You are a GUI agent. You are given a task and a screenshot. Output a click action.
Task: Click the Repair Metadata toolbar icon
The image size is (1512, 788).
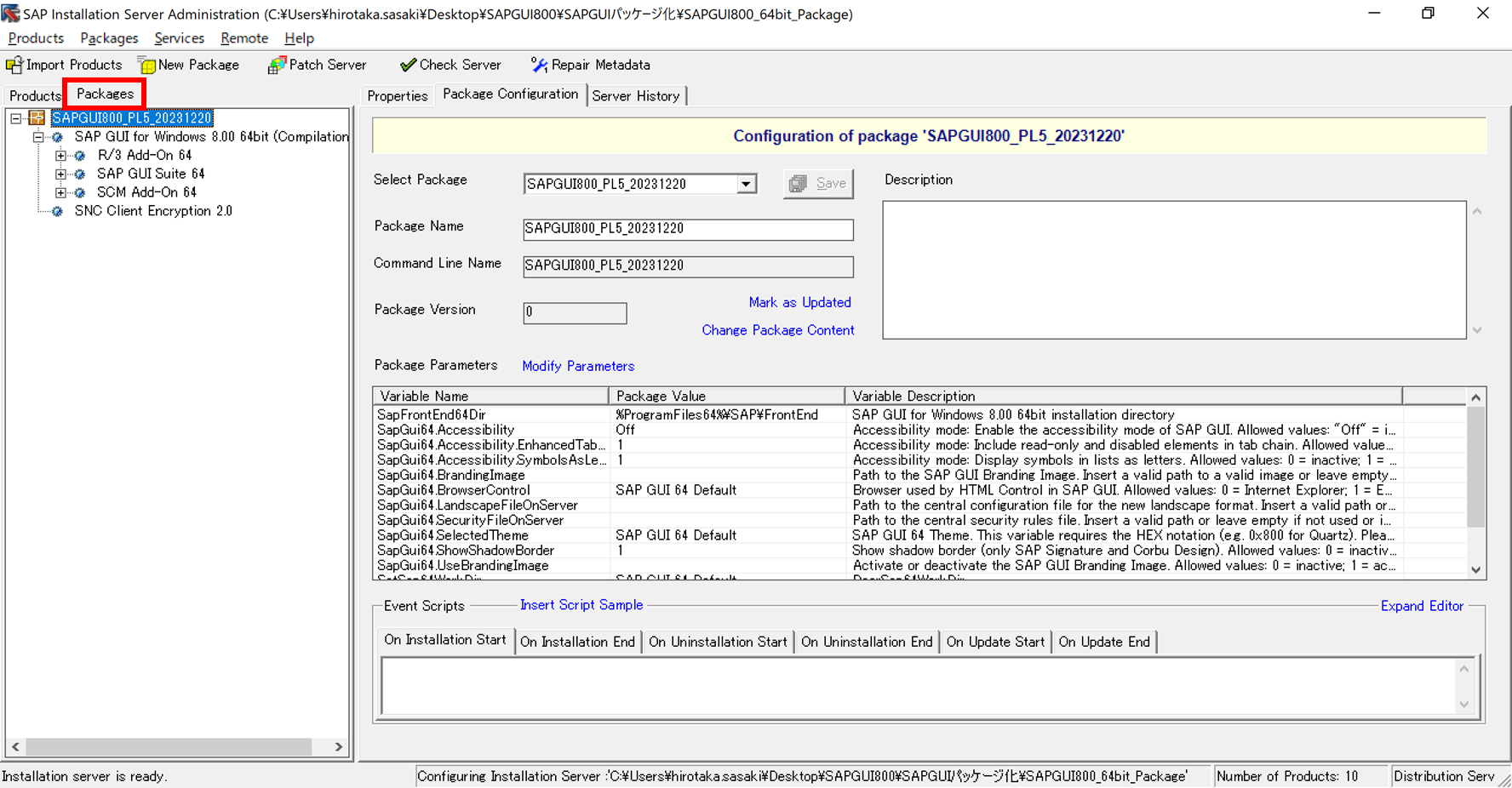click(x=539, y=65)
